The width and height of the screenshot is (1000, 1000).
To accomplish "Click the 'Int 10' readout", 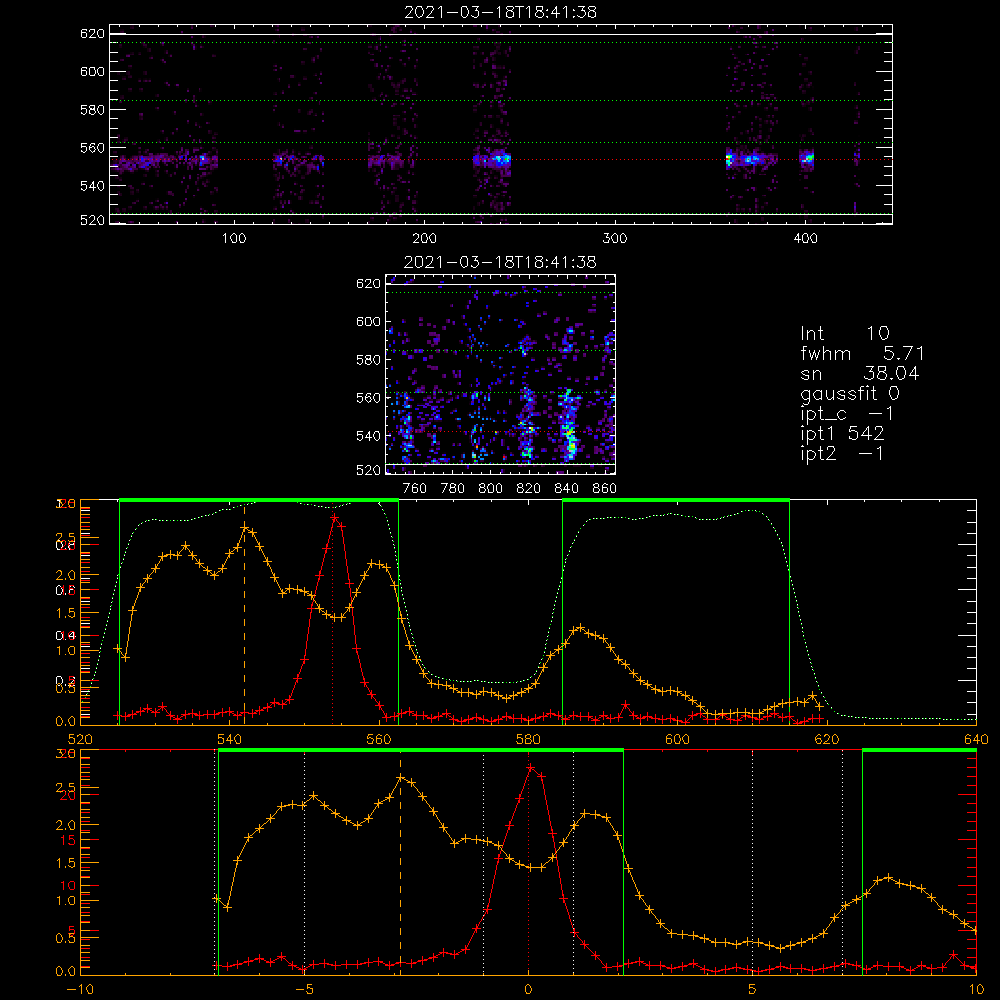I will pos(845,333).
